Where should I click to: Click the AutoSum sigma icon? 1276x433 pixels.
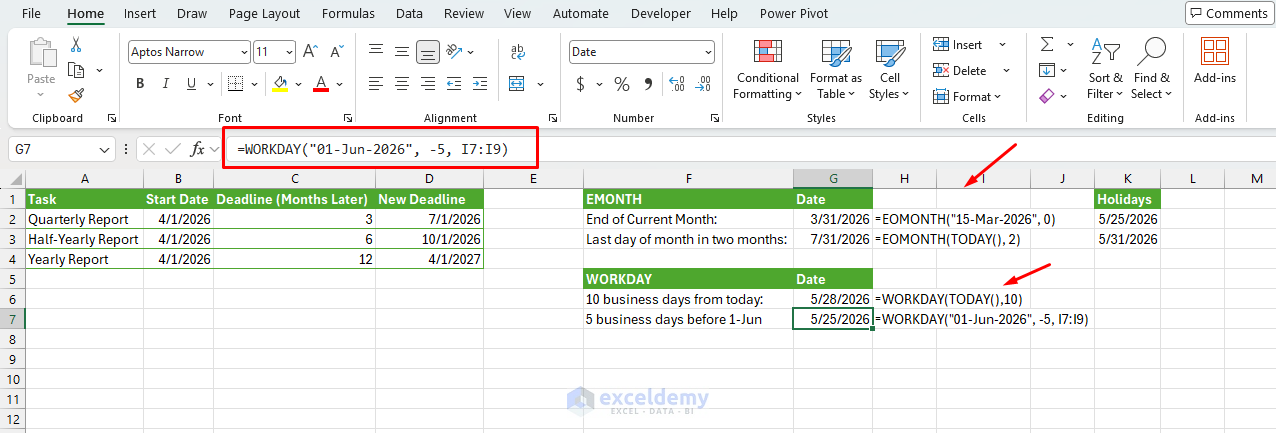tap(1047, 45)
